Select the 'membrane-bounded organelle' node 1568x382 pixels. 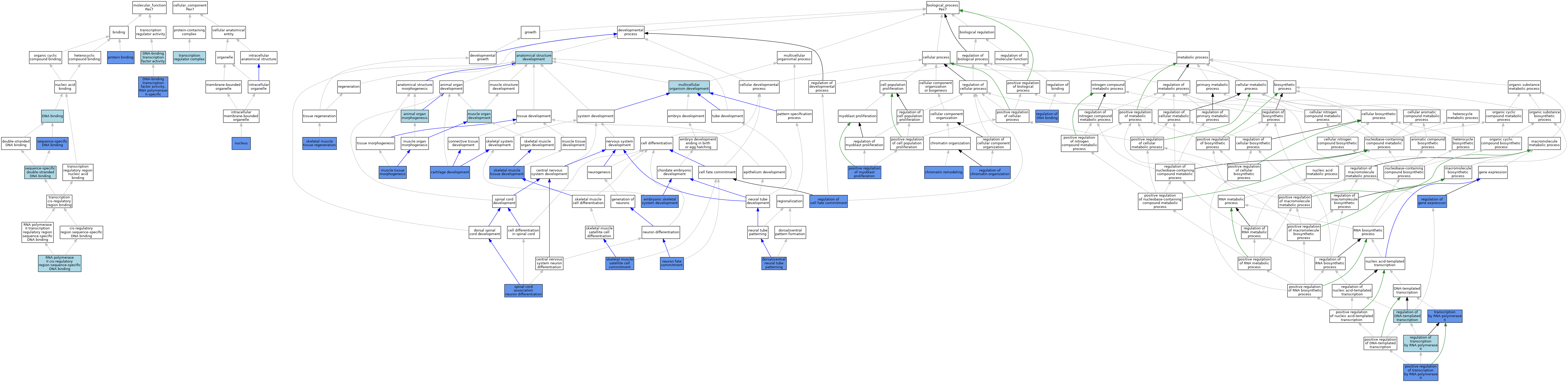coord(223,87)
